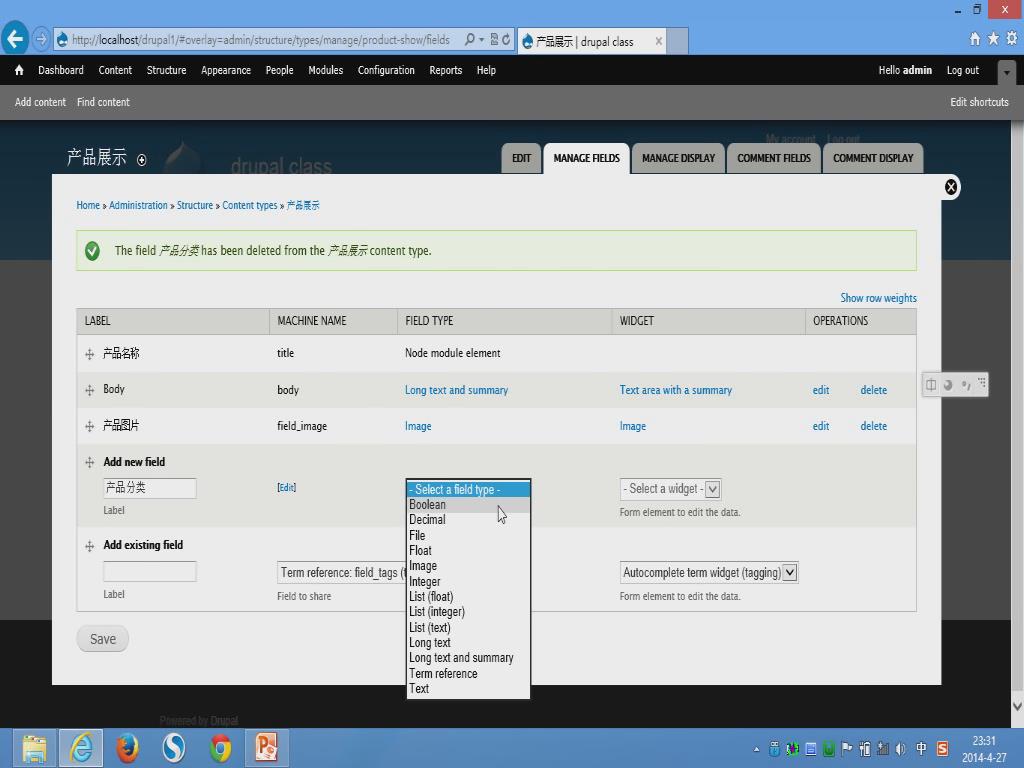Open the Configuration admin menu
Viewport: 1024px width, 768px height.
coord(386,70)
